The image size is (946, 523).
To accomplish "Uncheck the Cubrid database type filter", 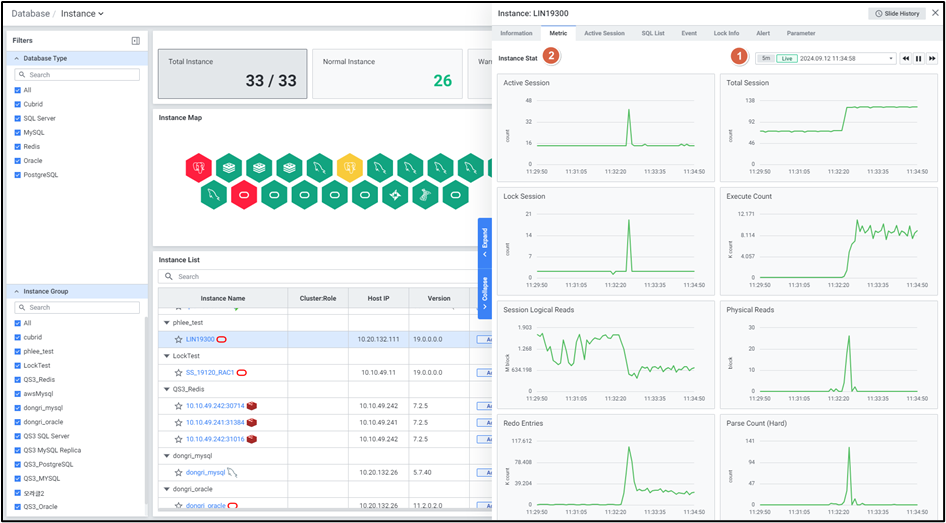I will [x=17, y=104].
